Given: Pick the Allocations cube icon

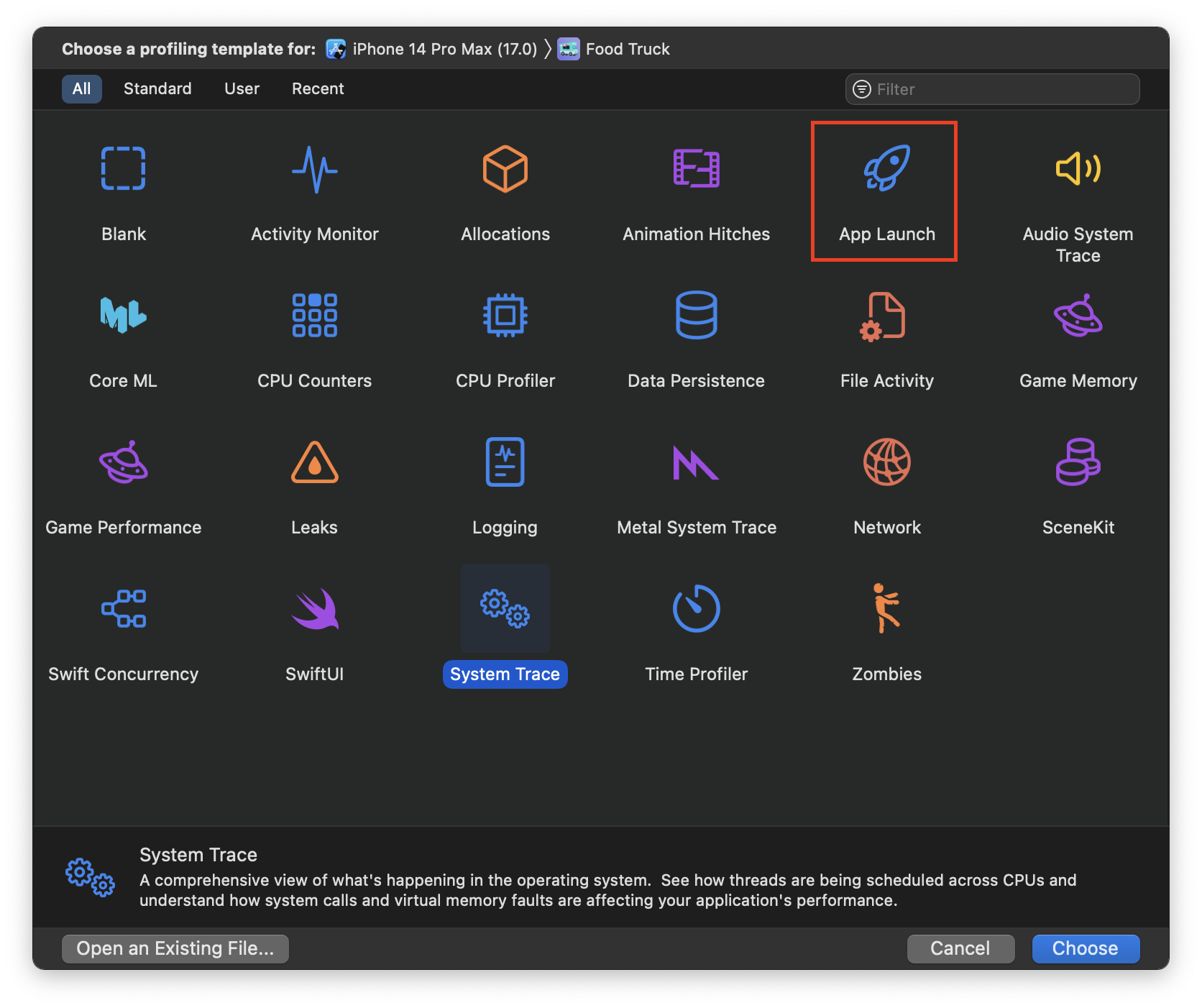Looking at the screenshot, I should click(x=505, y=169).
